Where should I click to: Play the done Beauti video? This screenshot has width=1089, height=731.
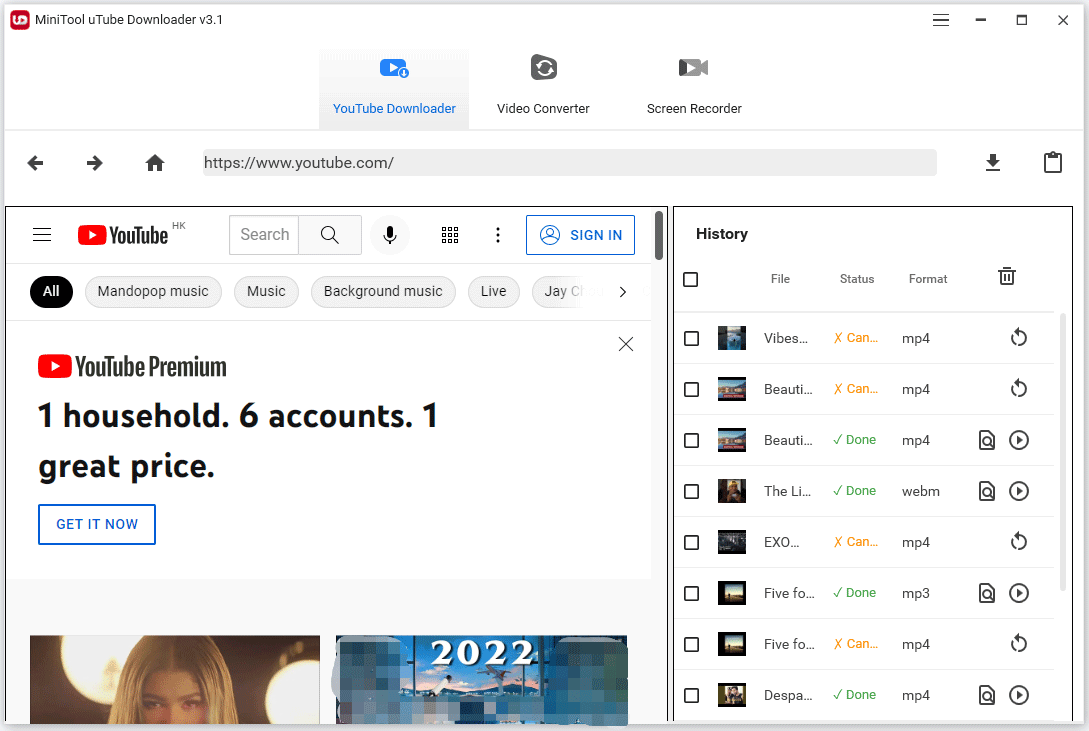pos(1018,440)
